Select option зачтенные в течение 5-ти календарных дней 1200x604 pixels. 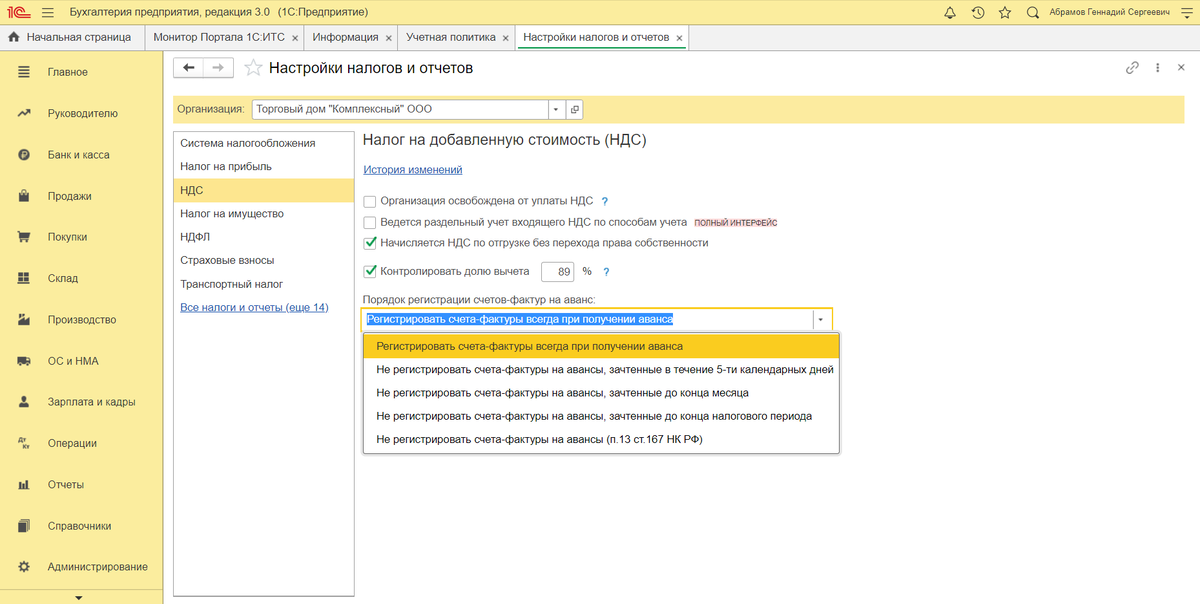pos(601,369)
